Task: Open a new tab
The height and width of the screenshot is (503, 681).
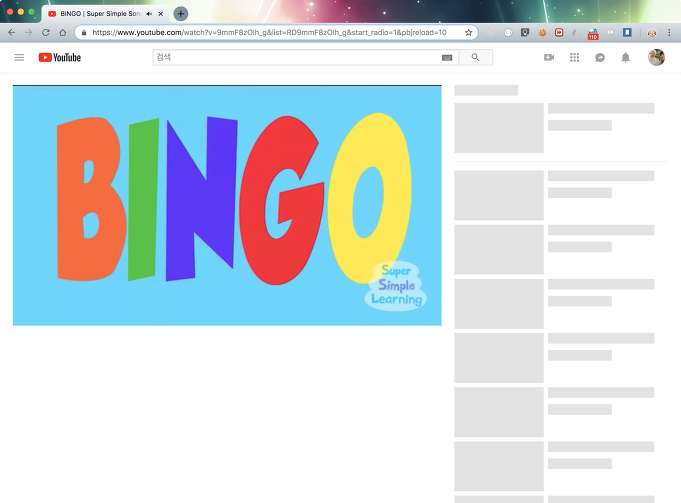Action: [181, 14]
